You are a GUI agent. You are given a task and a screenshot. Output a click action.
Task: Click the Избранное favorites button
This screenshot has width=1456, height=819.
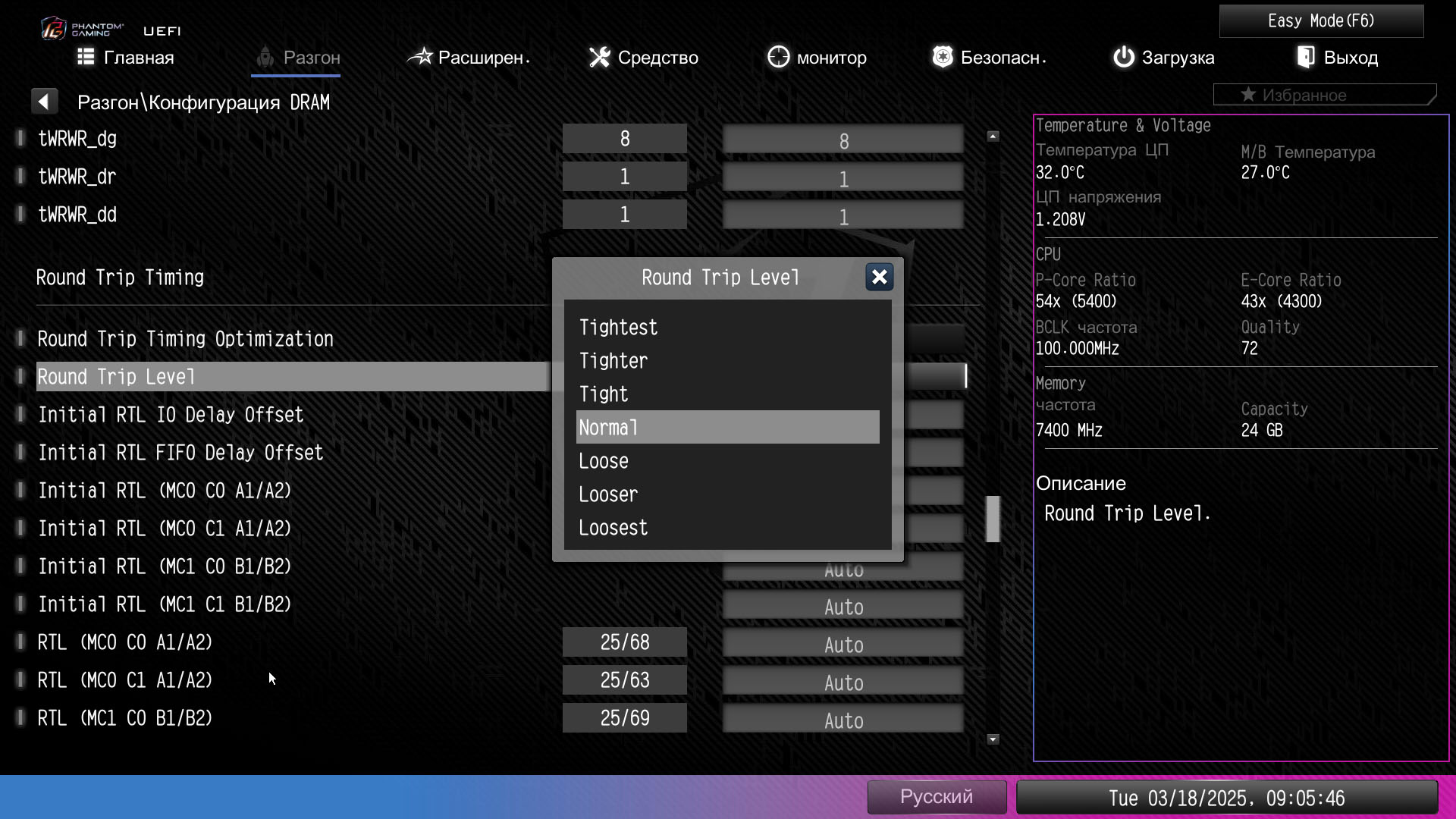pyautogui.click(x=1323, y=95)
